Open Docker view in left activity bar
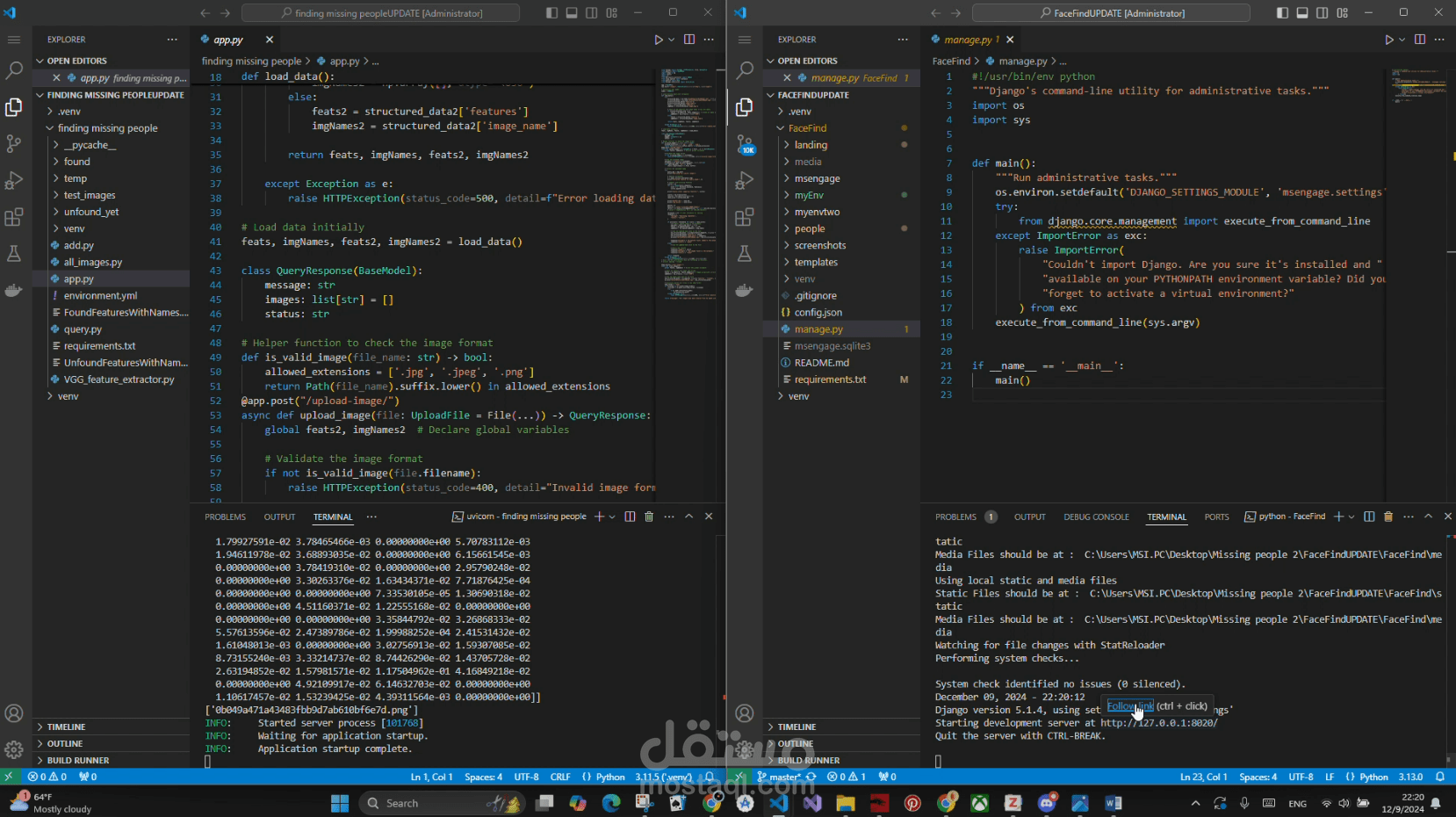 pyautogui.click(x=14, y=290)
